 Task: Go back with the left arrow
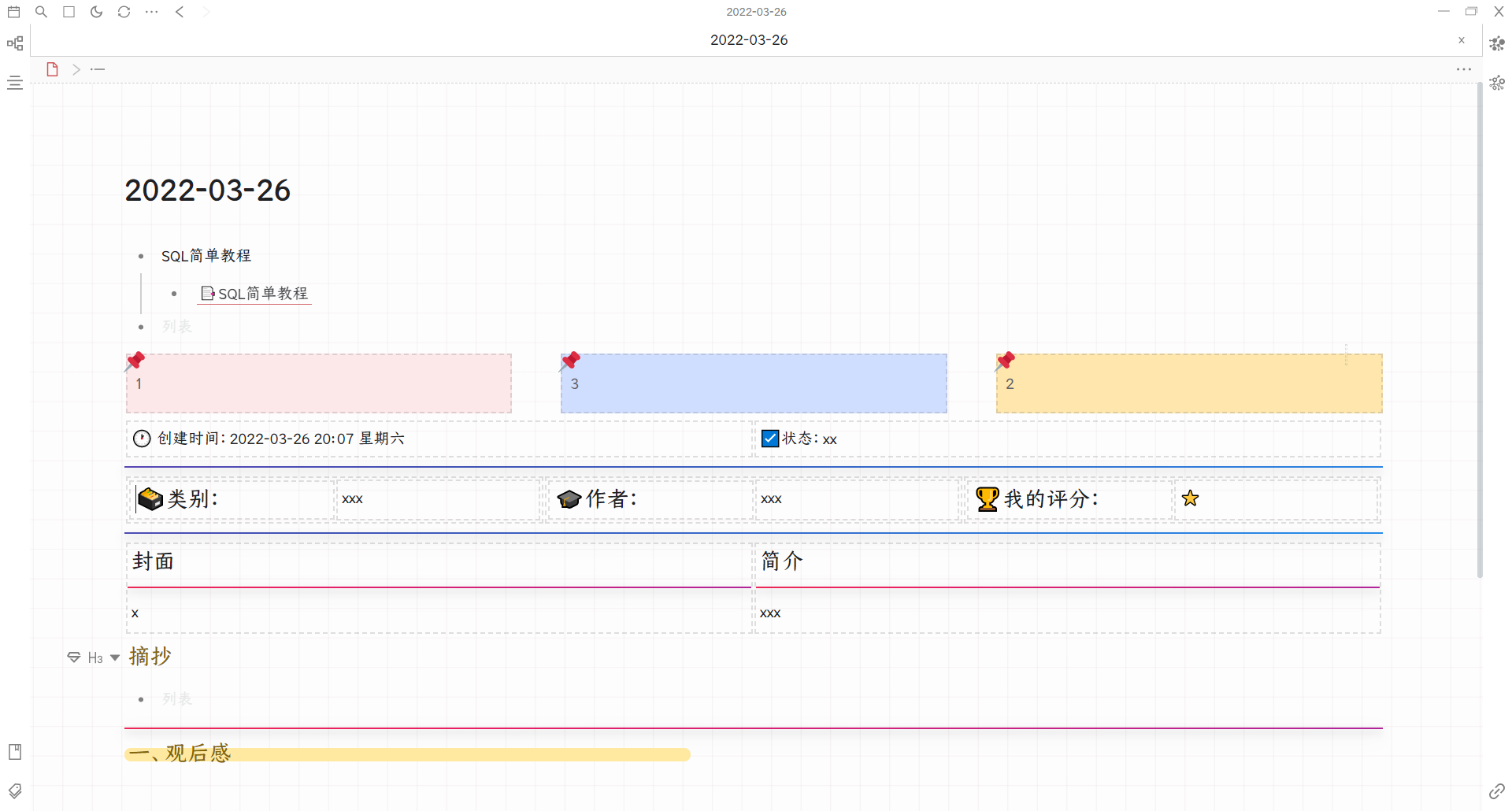click(180, 12)
